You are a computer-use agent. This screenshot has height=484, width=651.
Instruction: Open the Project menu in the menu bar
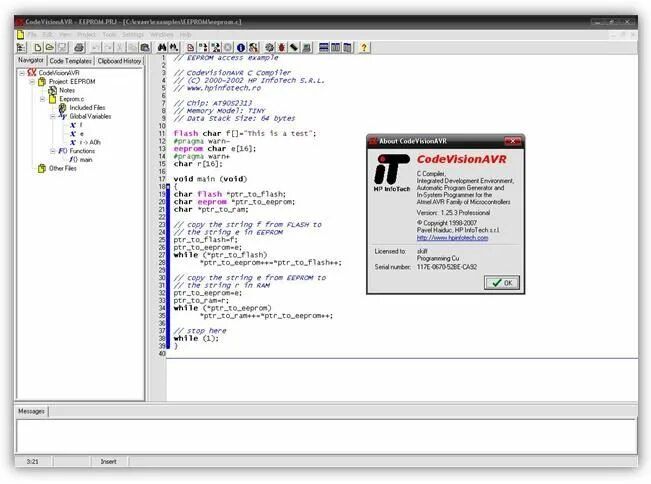86,34
